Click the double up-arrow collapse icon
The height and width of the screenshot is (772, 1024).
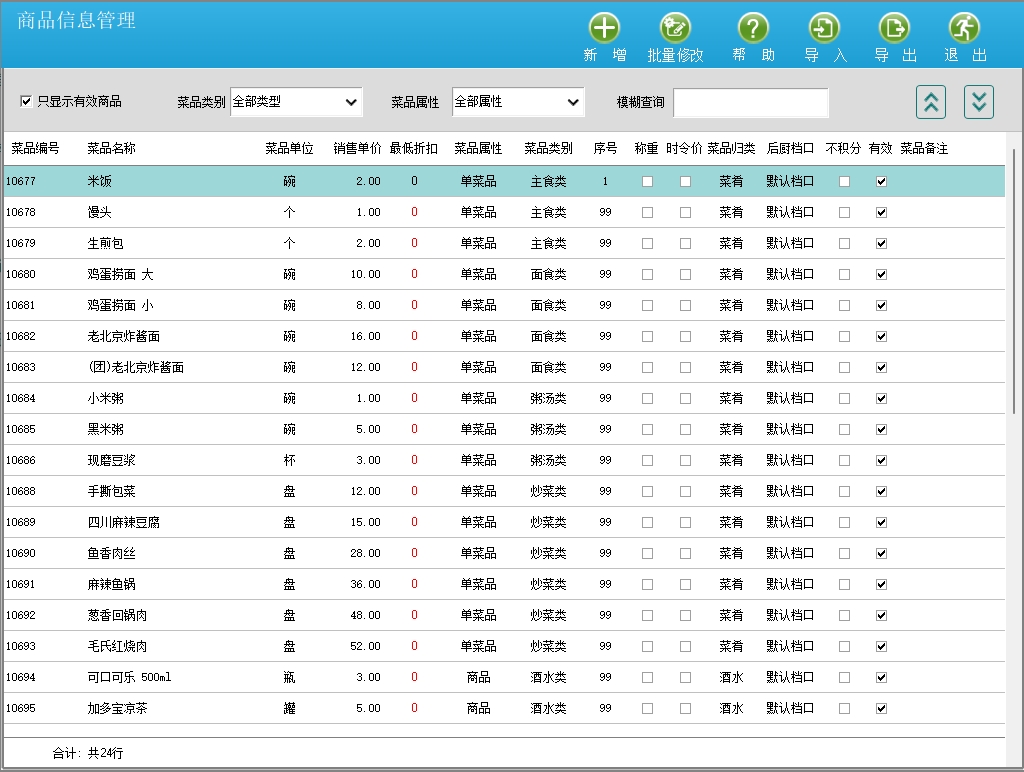pos(930,102)
